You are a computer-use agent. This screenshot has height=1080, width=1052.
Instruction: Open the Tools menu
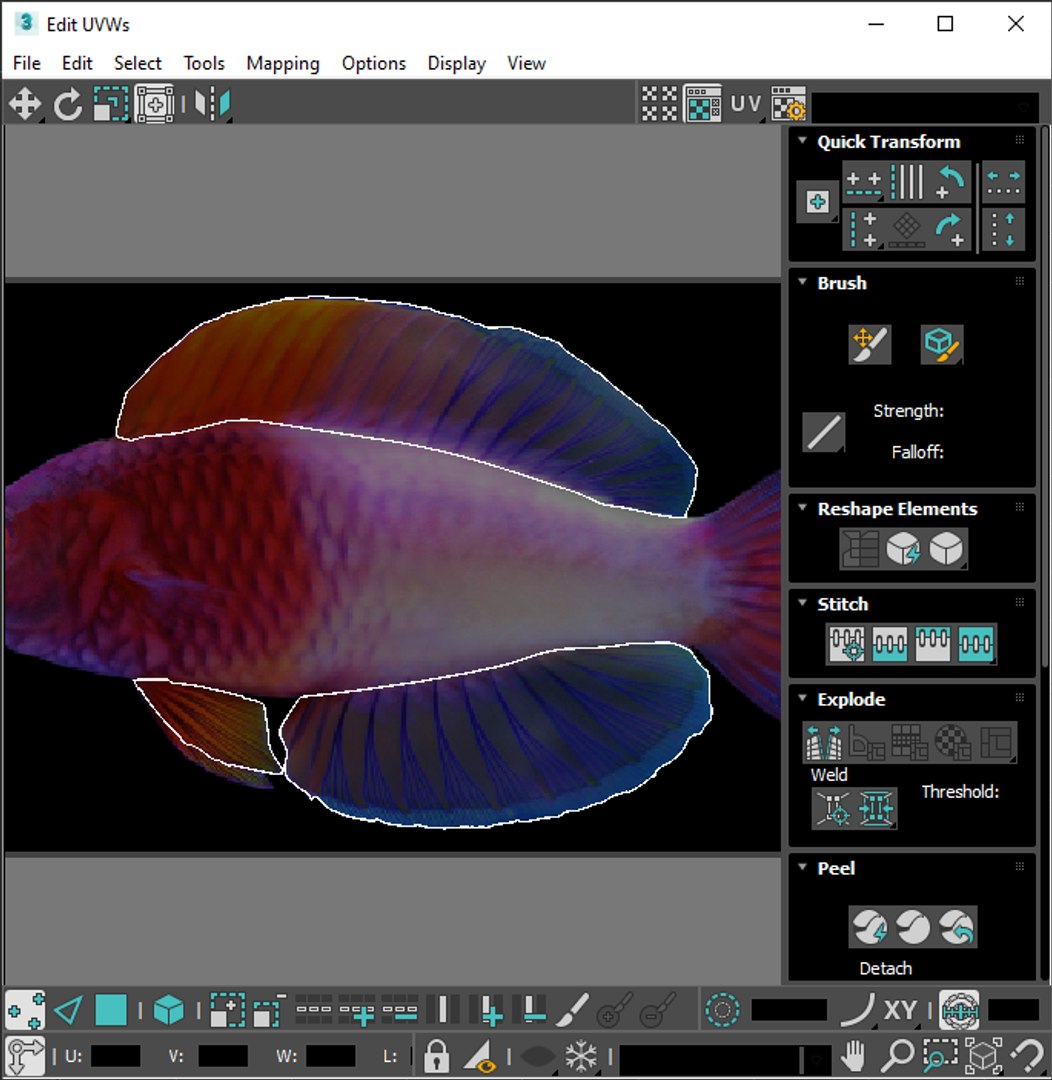[204, 63]
